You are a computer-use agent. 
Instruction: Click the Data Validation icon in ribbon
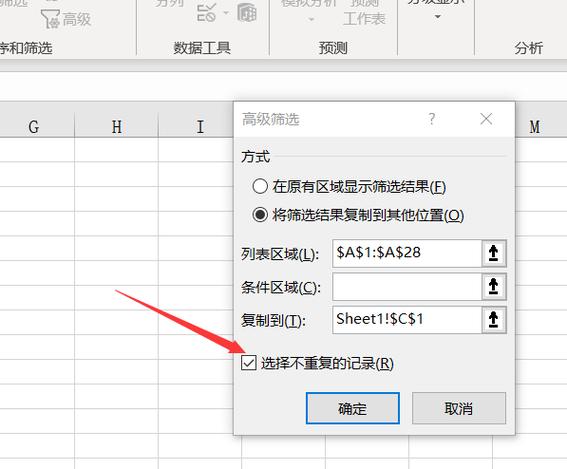click(206, 12)
